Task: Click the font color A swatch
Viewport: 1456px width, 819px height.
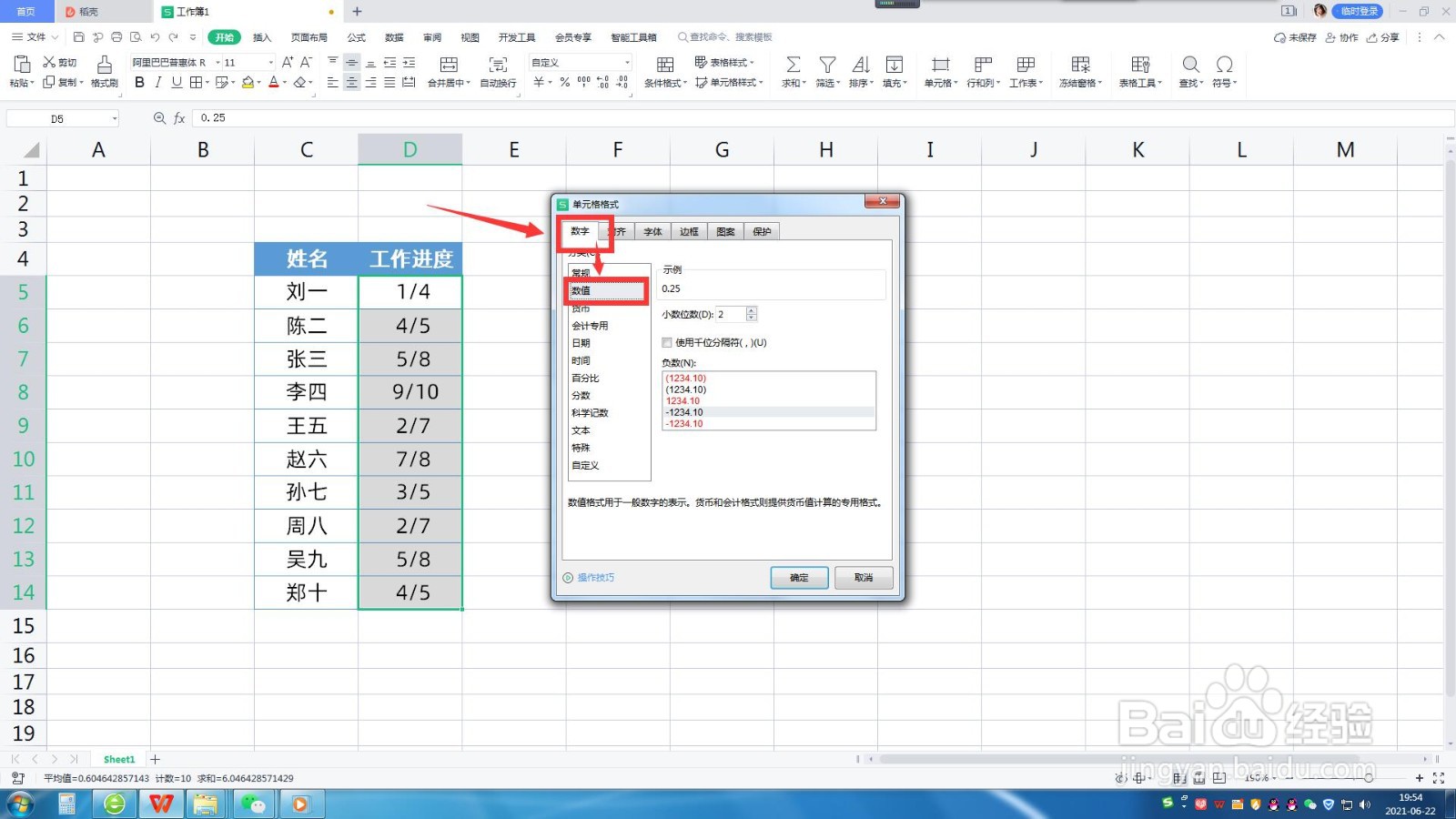Action: pyautogui.click(x=273, y=82)
